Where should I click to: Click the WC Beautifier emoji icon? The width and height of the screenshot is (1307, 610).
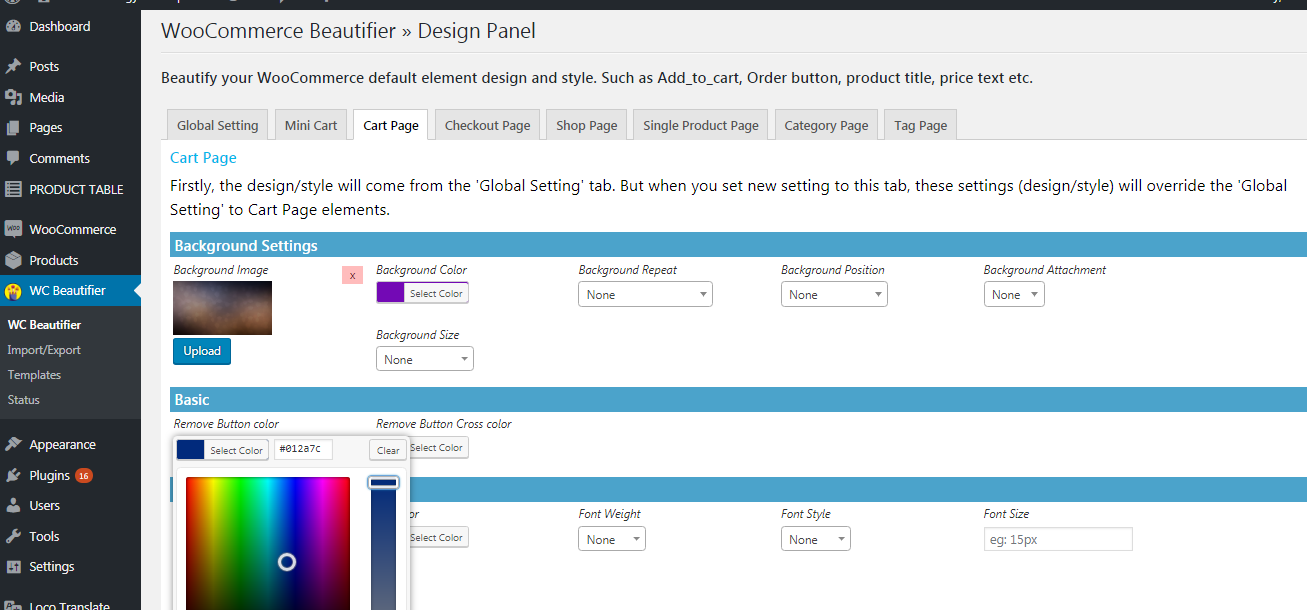click(13, 291)
